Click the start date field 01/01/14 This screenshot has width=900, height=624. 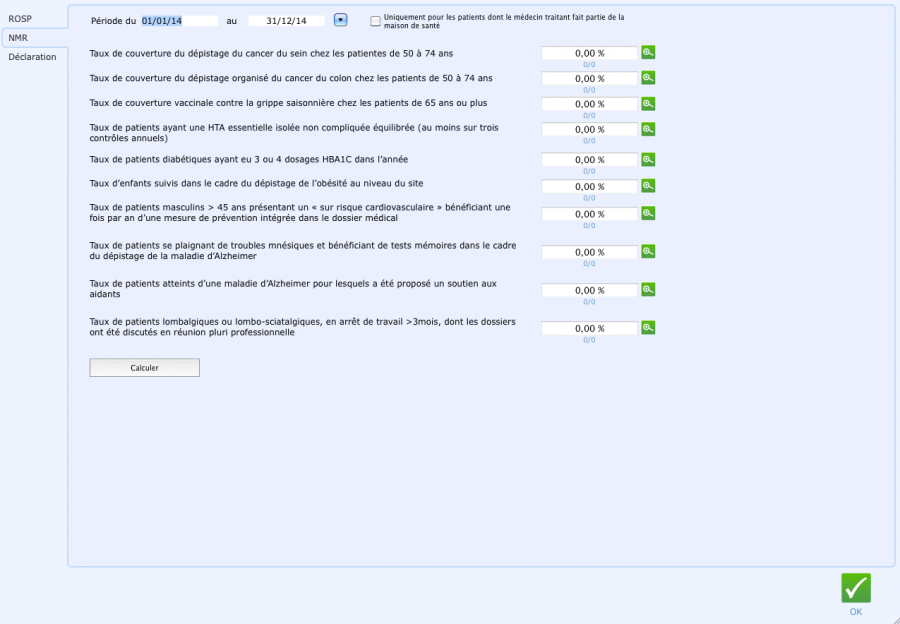(x=180, y=21)
